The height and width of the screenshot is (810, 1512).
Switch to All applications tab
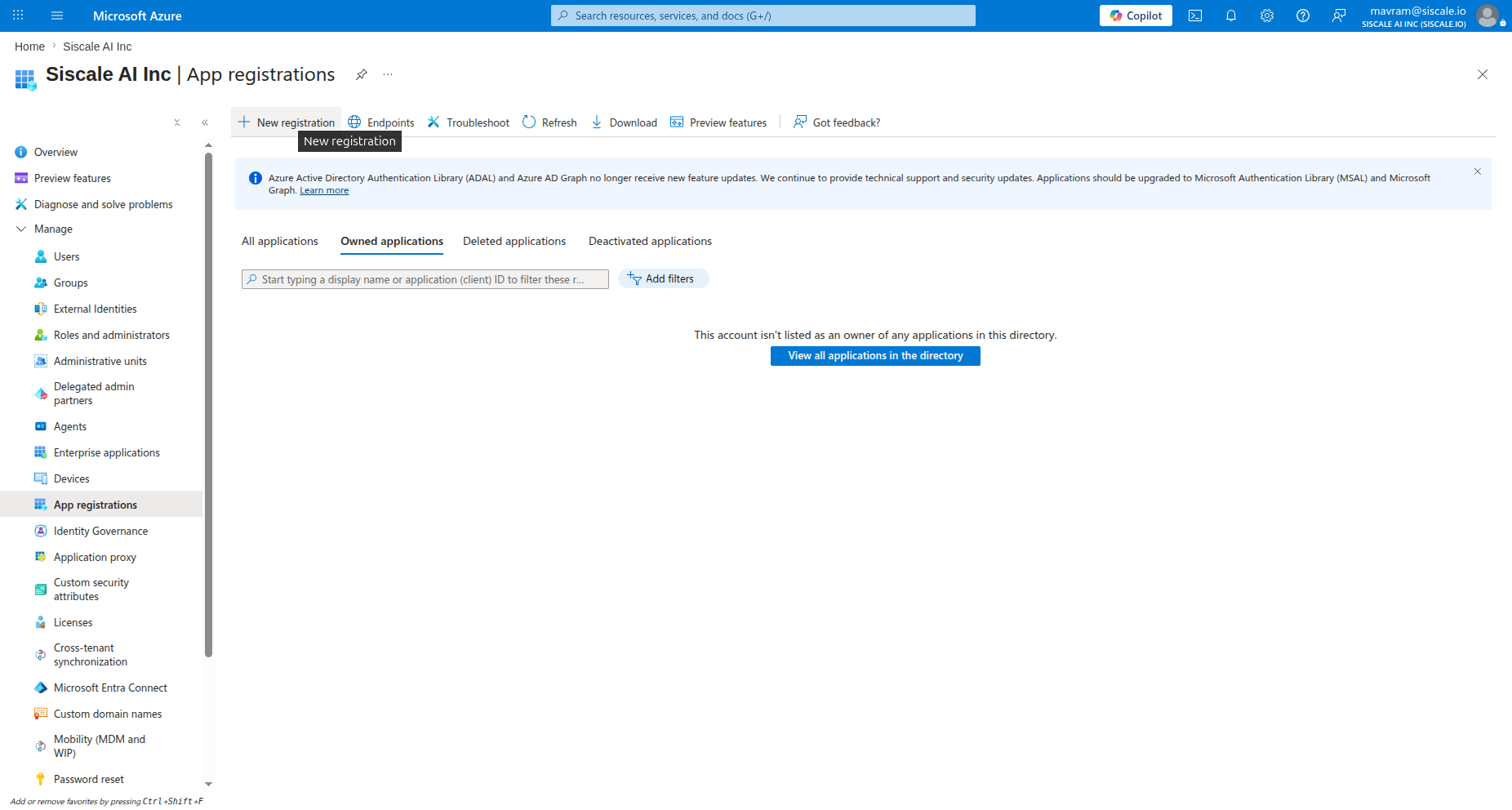[x=280, y=241]
